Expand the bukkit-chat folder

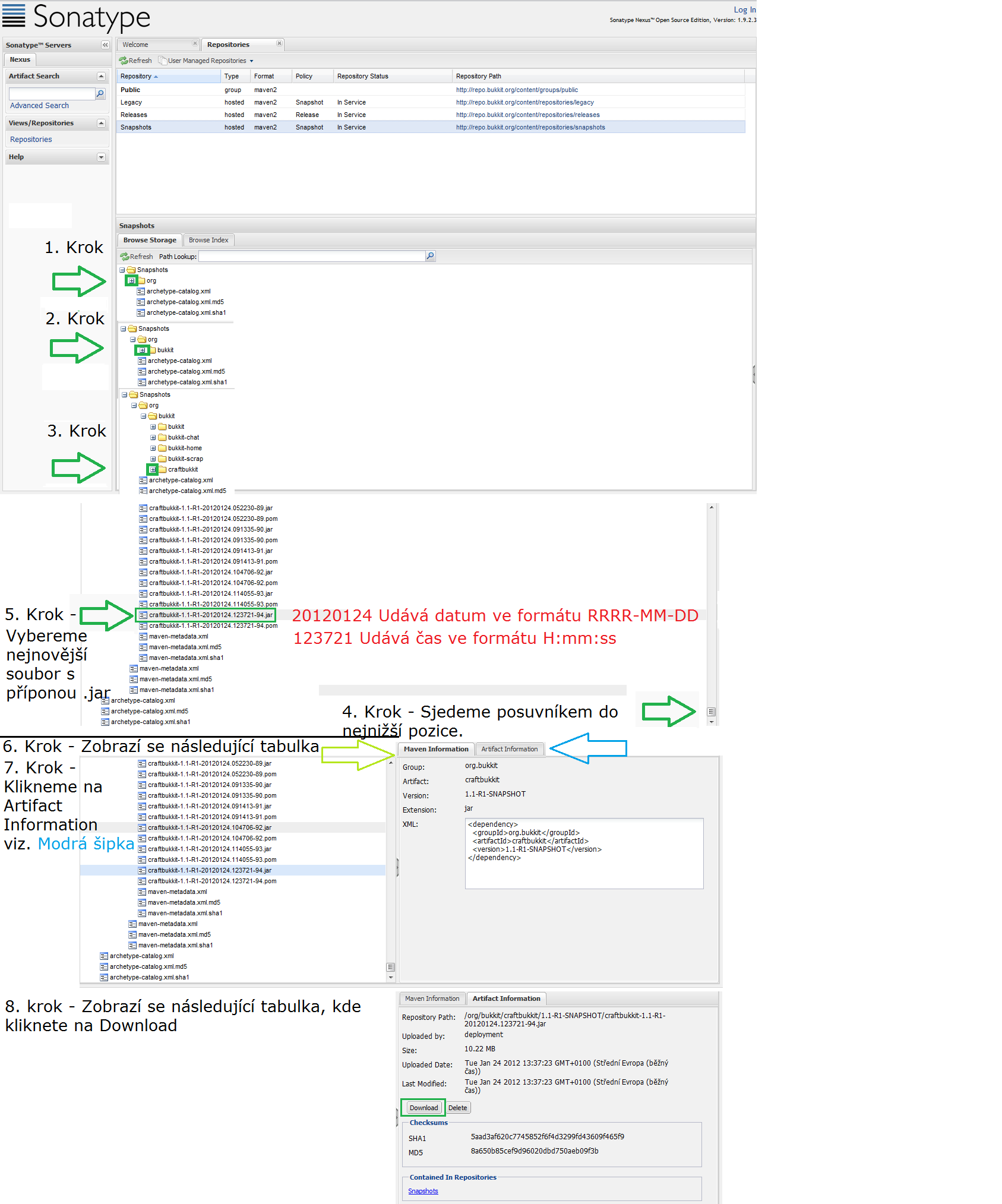[153, 437]
